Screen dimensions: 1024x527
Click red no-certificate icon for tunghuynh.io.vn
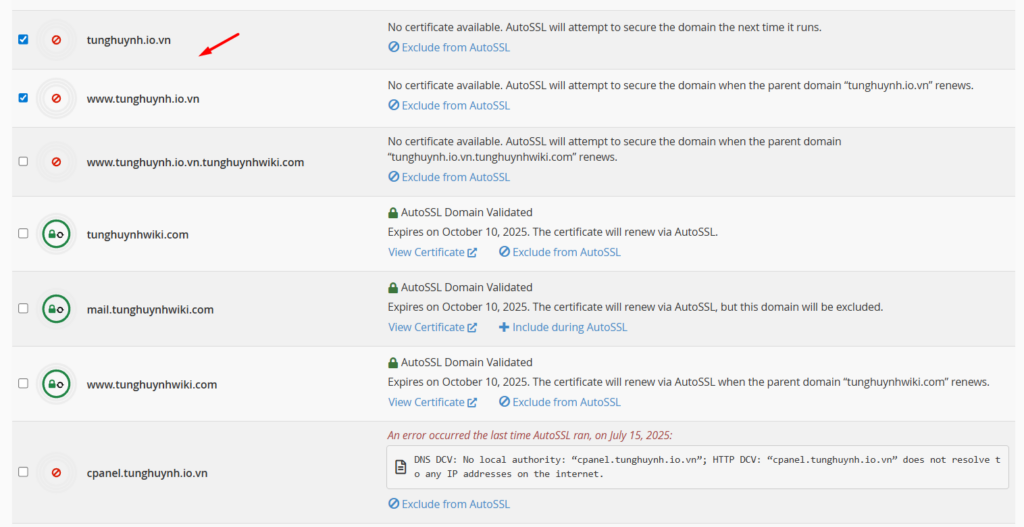pos(56,40)
